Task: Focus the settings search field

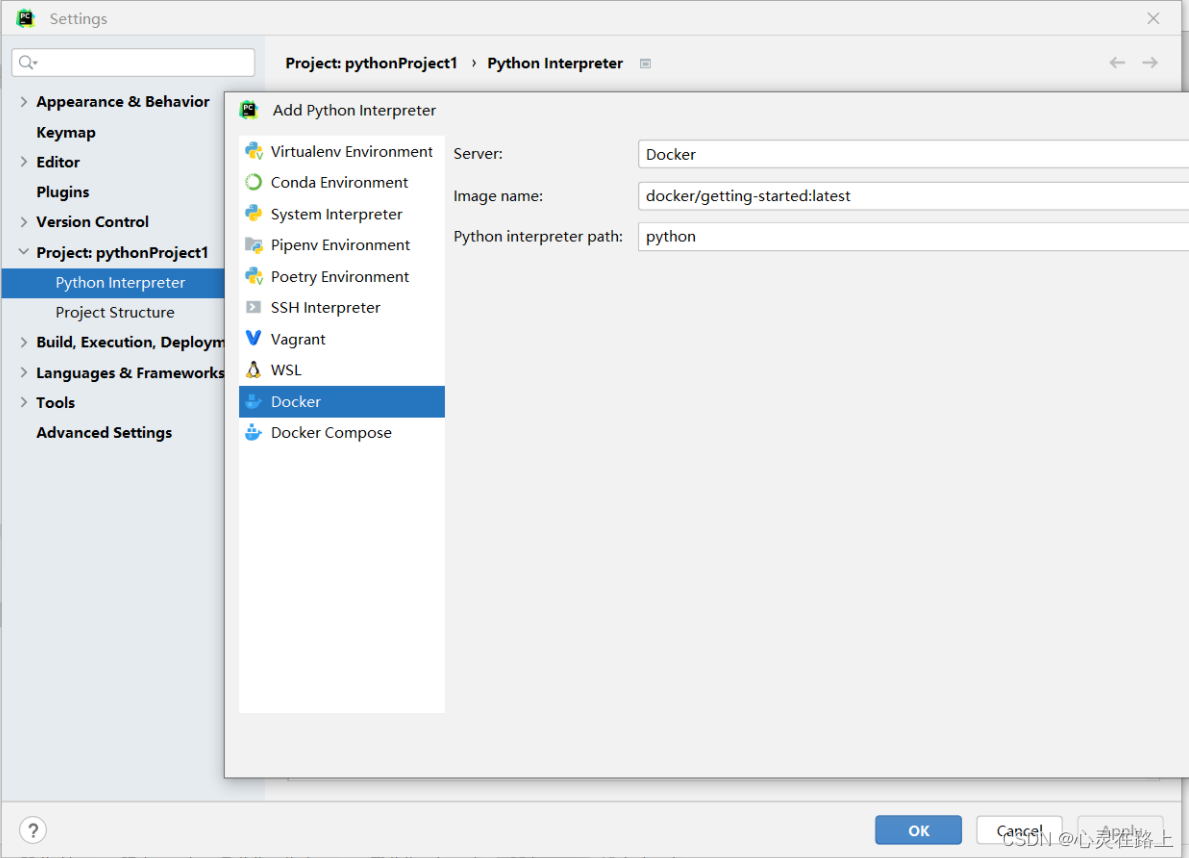Action: click(x=133, y=62)
